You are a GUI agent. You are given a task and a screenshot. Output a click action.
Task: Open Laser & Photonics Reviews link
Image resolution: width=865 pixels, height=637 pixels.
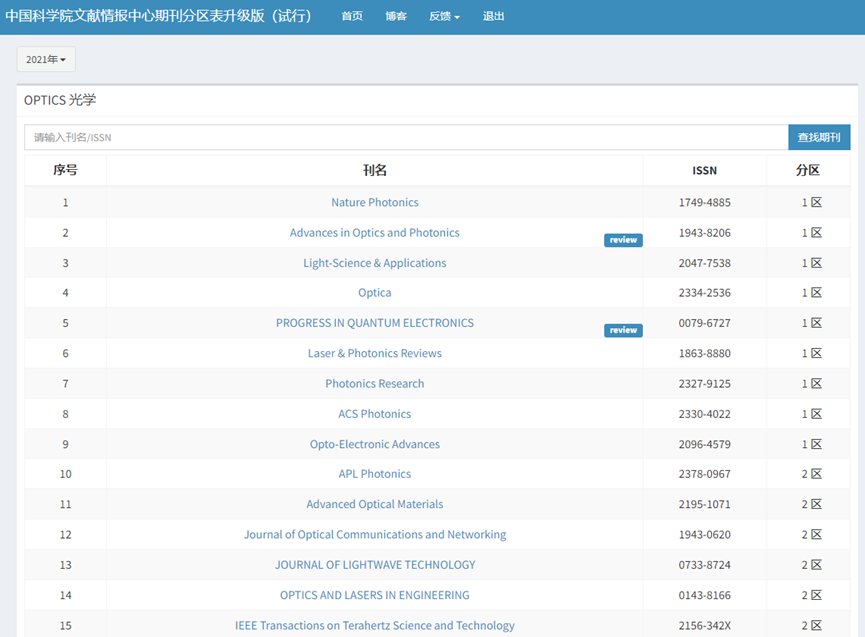click(375, 354)
